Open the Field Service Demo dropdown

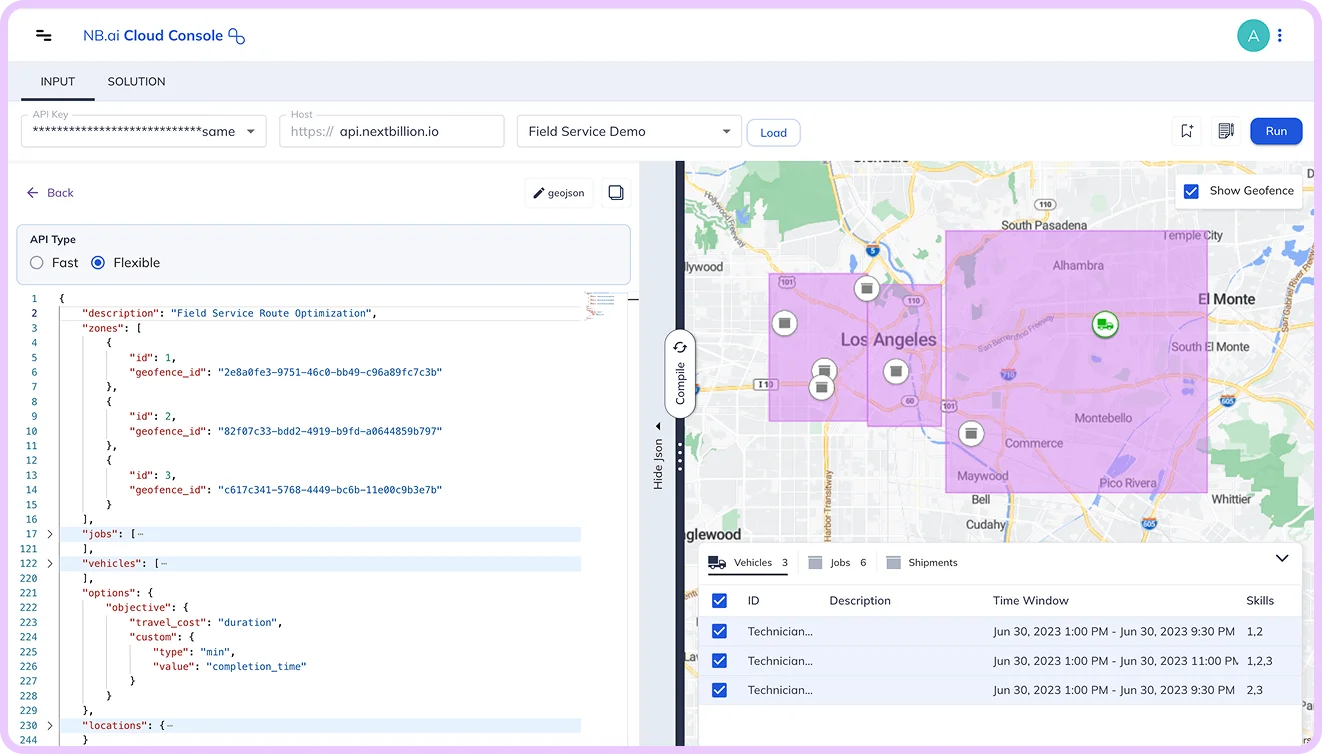(629, 131)
